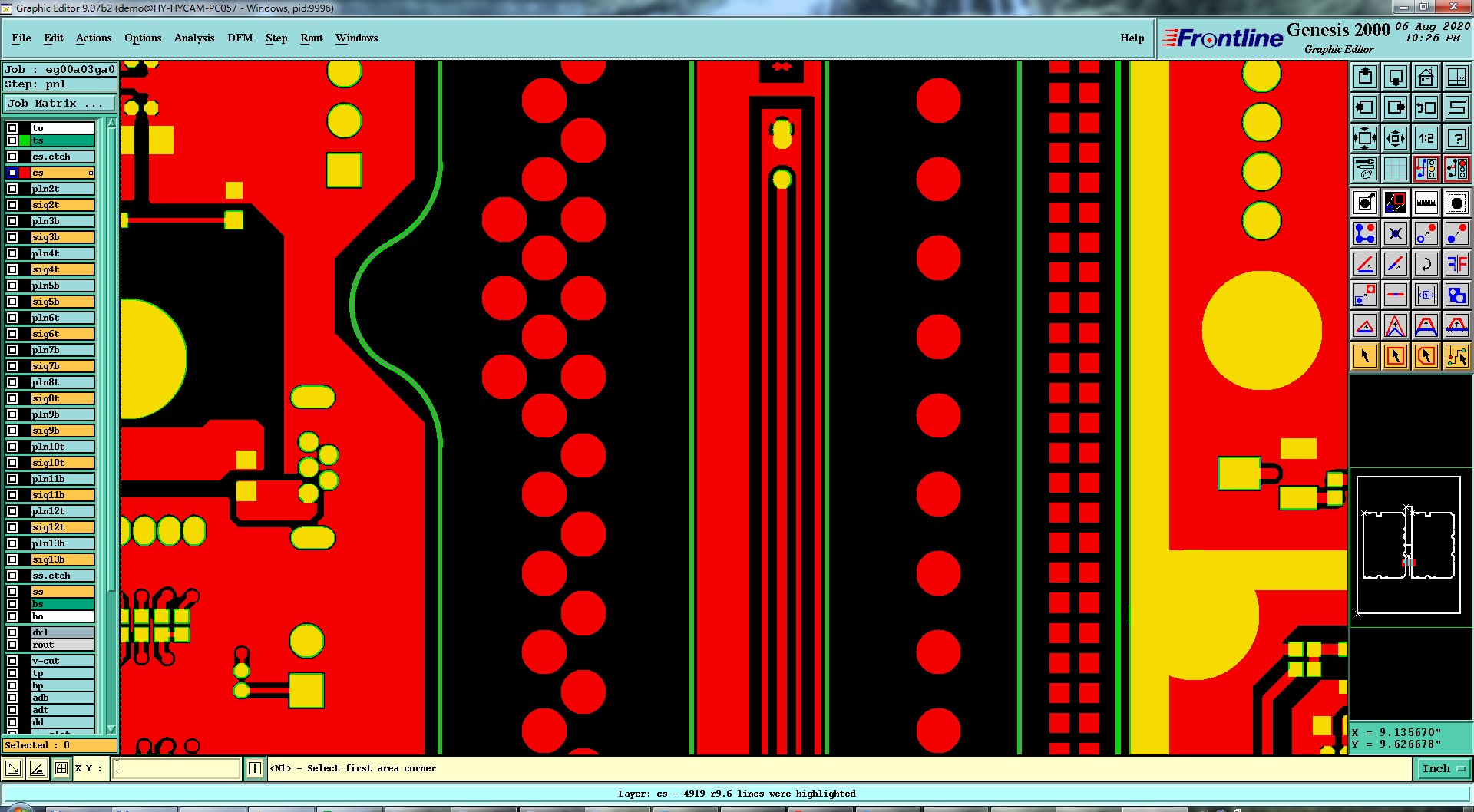Screen dimensions: 1474x812
Task: Open the Job Matrix dropdown button
Action: pos(60,104)
